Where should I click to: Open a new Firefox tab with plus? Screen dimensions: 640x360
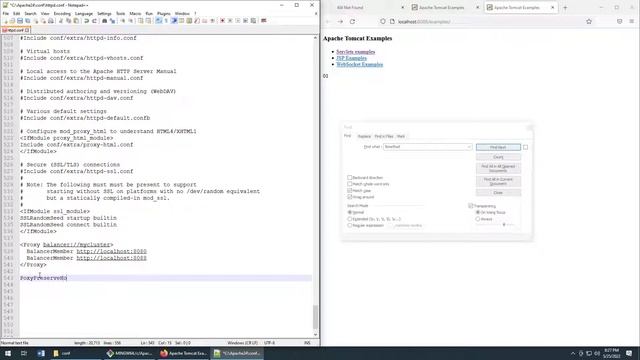[565, 7]
